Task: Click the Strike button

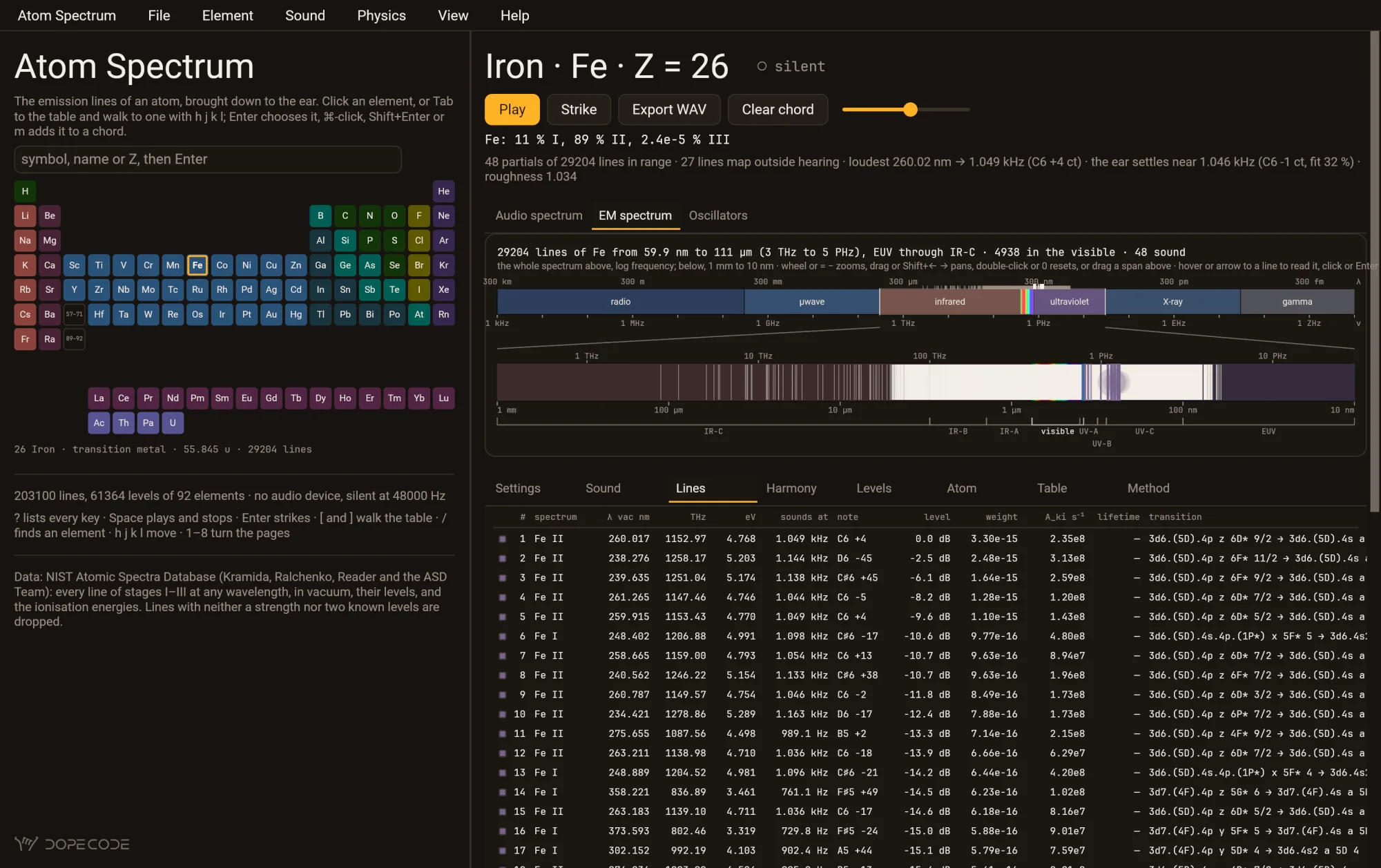Action: [x=579, y=109]
